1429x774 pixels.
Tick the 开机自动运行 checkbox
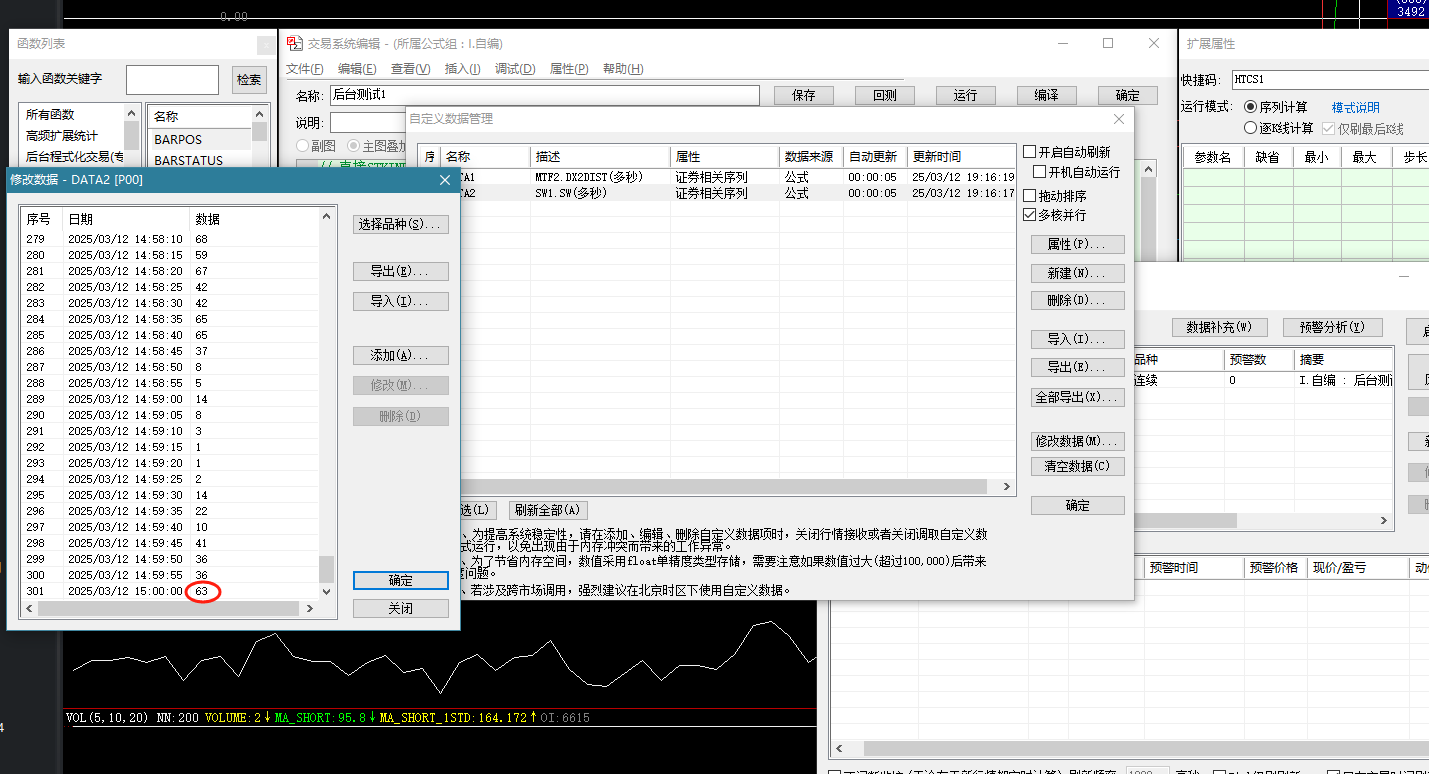(x=1040, y=172)
